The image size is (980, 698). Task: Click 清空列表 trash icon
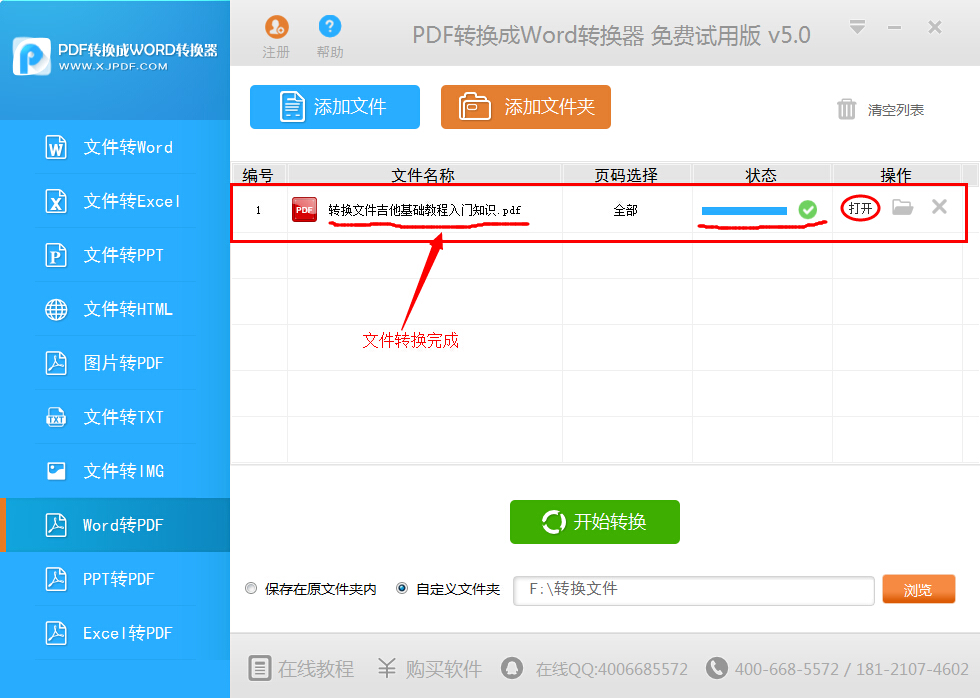846,109
